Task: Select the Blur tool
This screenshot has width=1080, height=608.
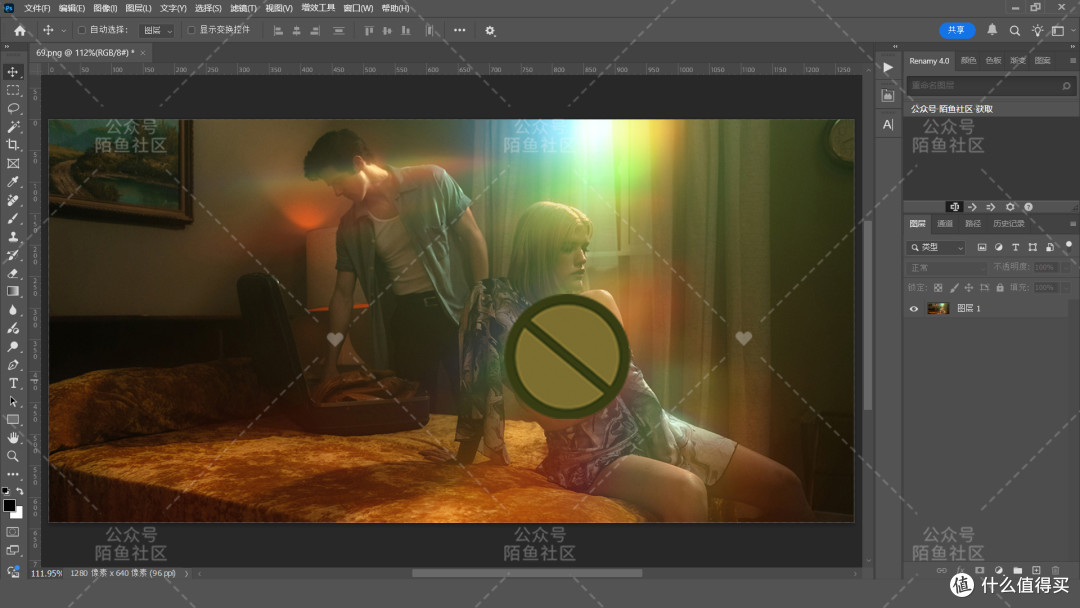Action: click(x=12, y=310)
